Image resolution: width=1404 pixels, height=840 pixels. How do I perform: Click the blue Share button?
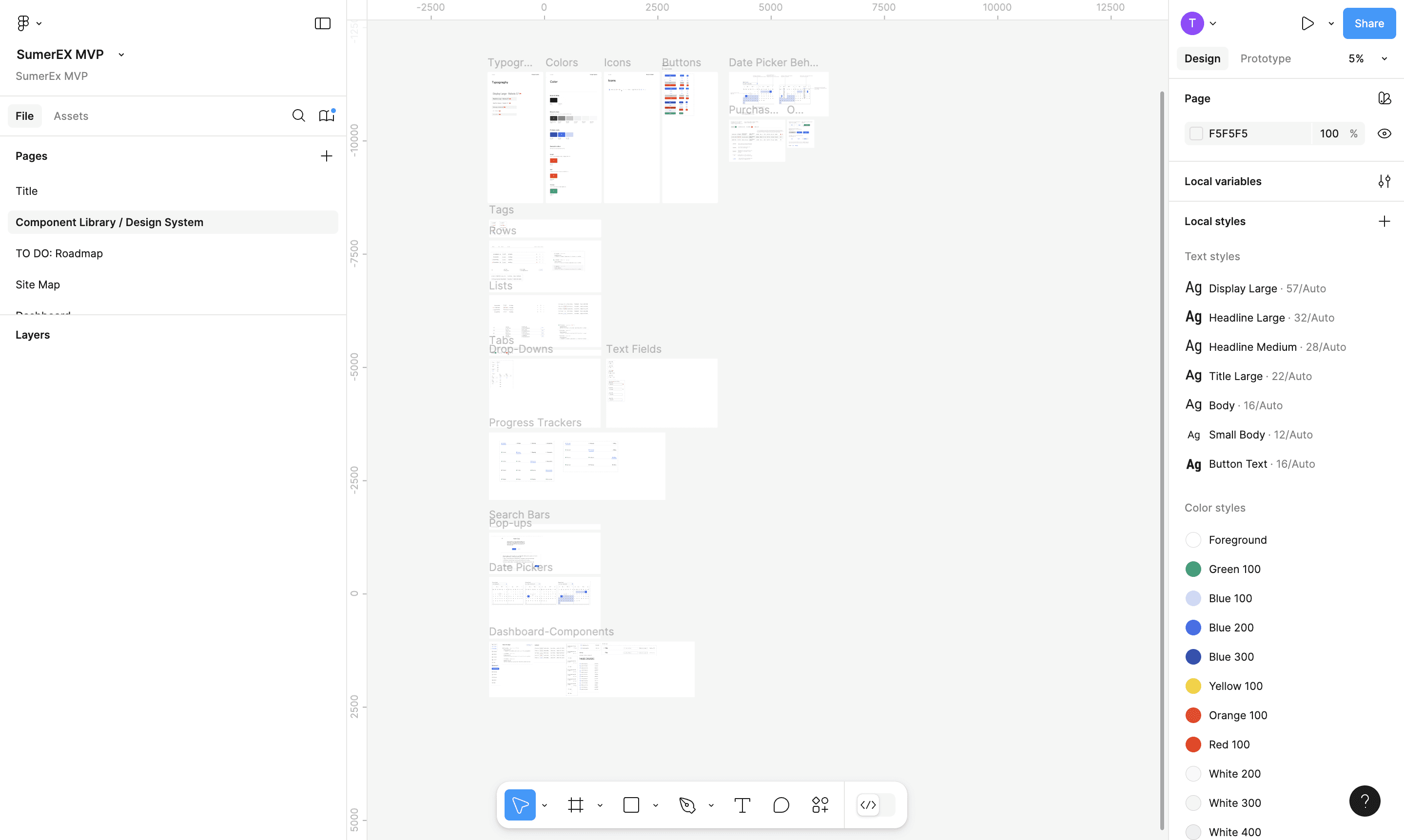(x=1368, y=23)
